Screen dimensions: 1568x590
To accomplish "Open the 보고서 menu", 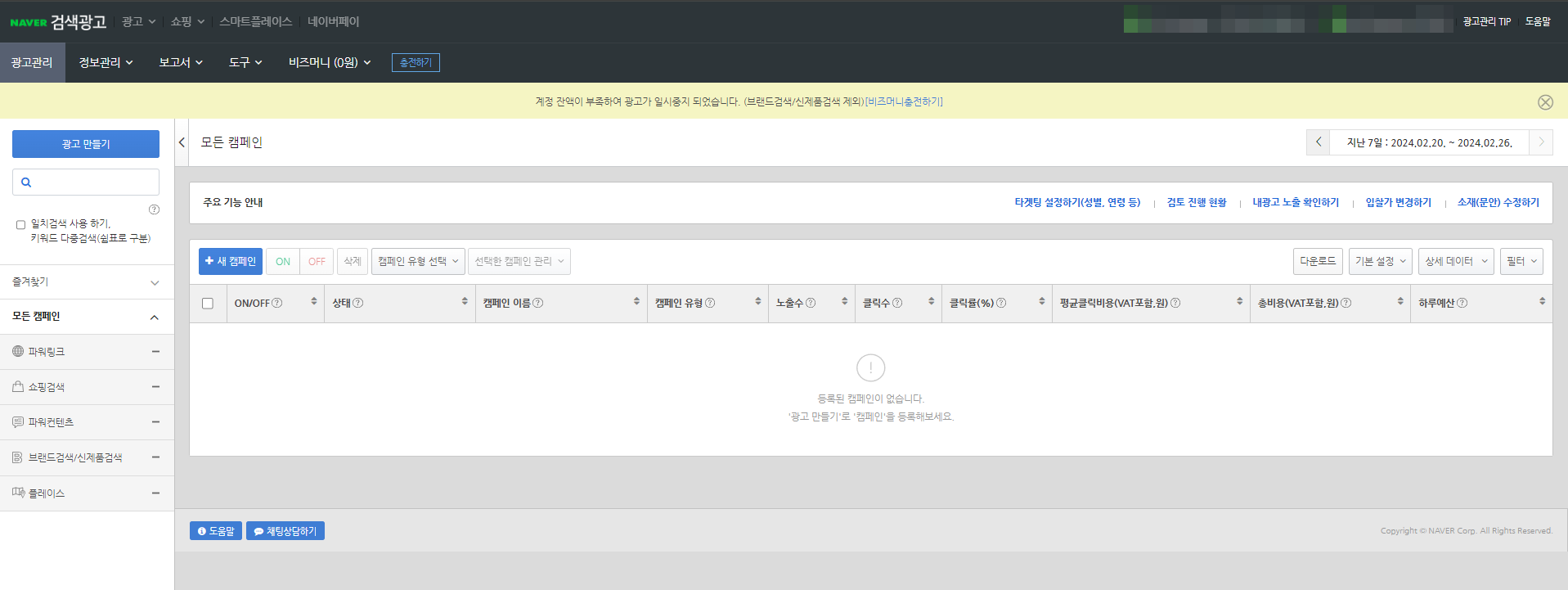I will point(180,62).
